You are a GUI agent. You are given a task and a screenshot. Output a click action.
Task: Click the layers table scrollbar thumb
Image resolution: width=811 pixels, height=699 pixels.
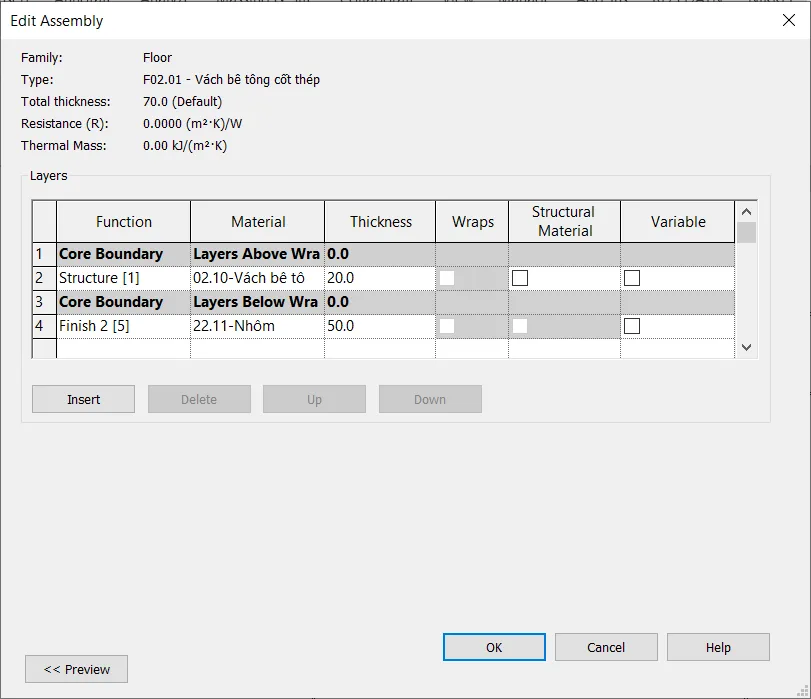click(746, 232)
